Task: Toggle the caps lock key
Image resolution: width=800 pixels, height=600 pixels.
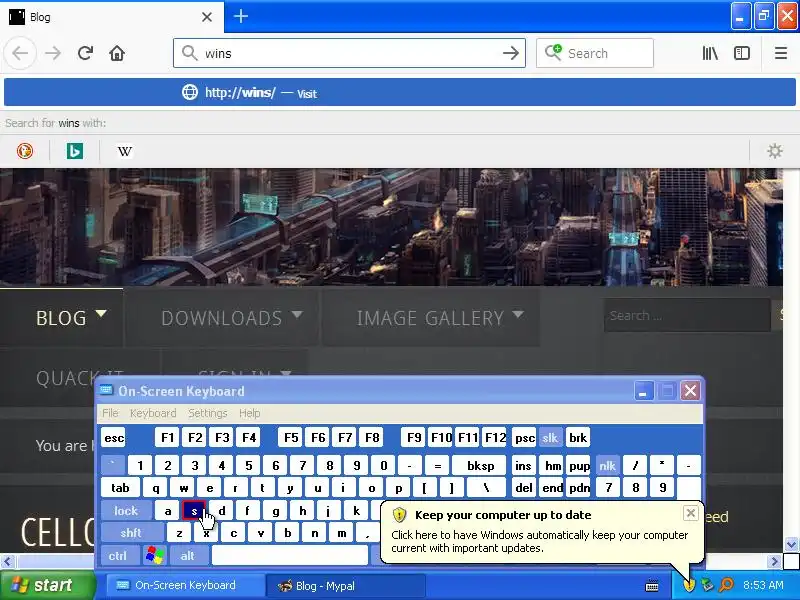Action: [126, 510]
